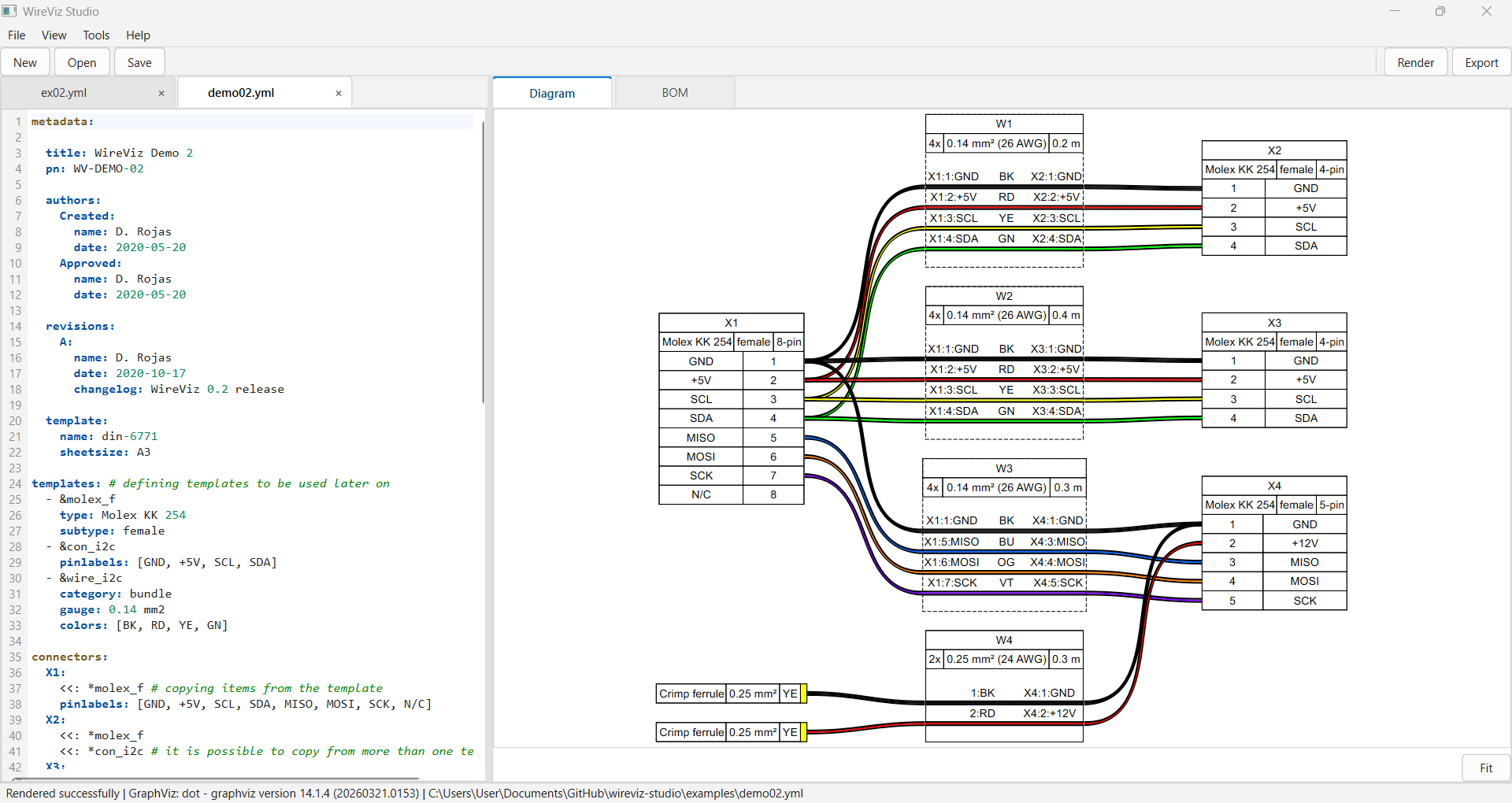
Task: Click the editor's vertical scrollbar
Action: click(482, 260)
